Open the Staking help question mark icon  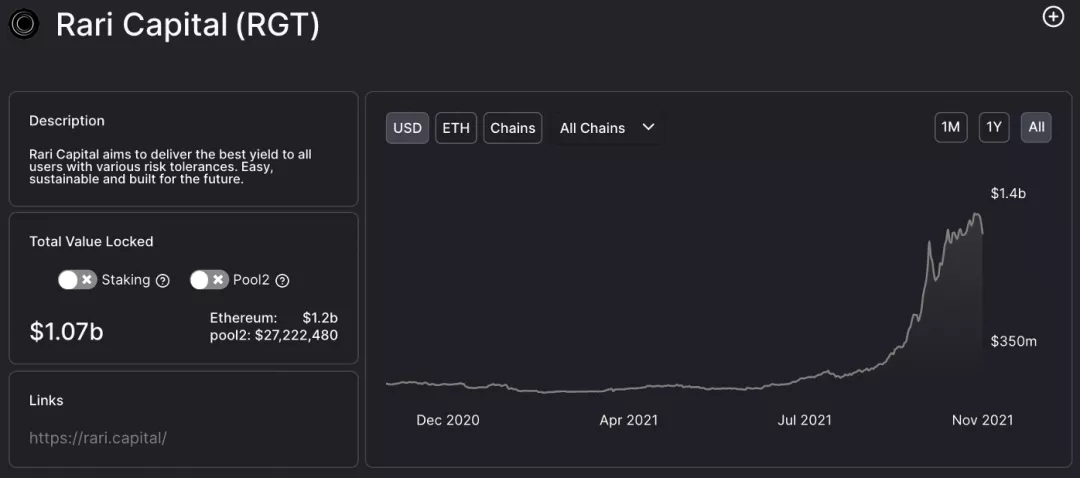(x=163, y=280)
